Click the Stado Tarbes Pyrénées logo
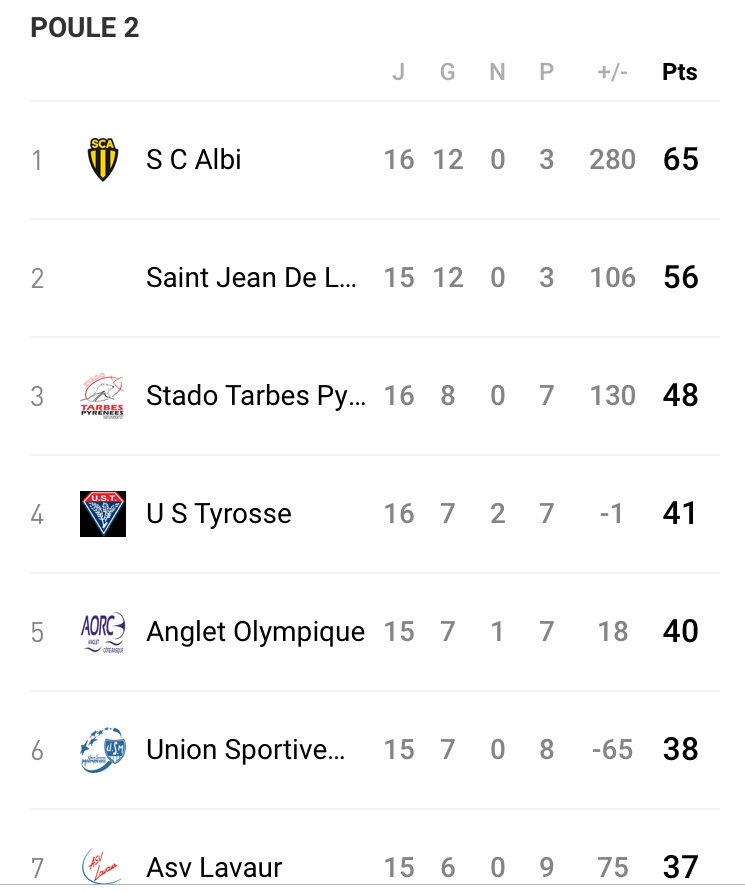Screen dimensions: 745x893 (x=102, y=396)
